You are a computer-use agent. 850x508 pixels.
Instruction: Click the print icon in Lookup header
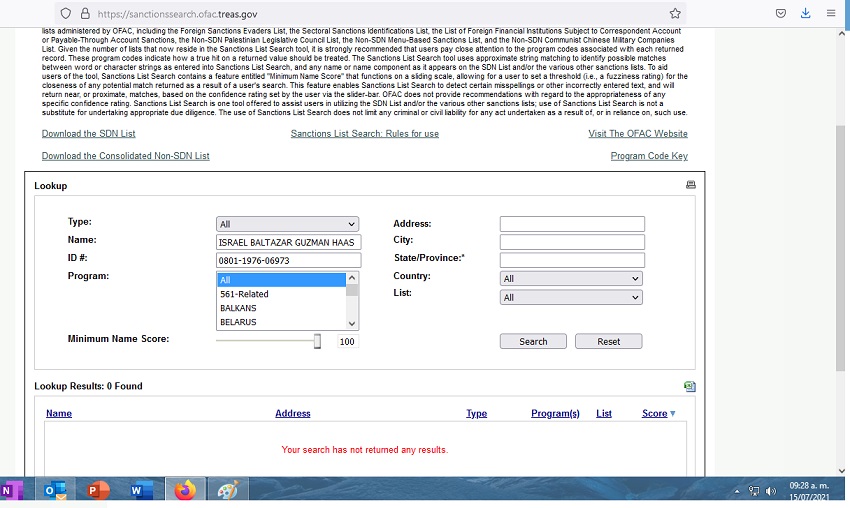point(690,185)
